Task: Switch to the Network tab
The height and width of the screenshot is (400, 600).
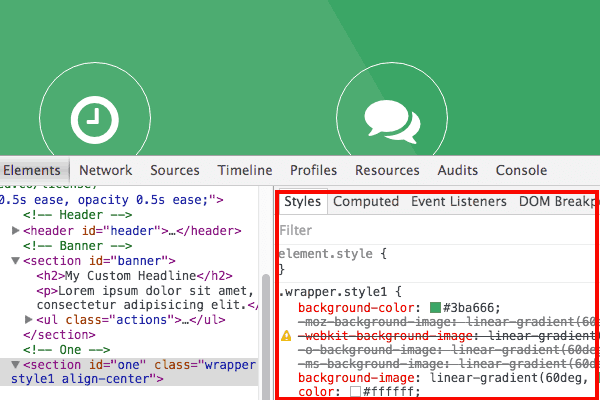Action: point(106,170)
